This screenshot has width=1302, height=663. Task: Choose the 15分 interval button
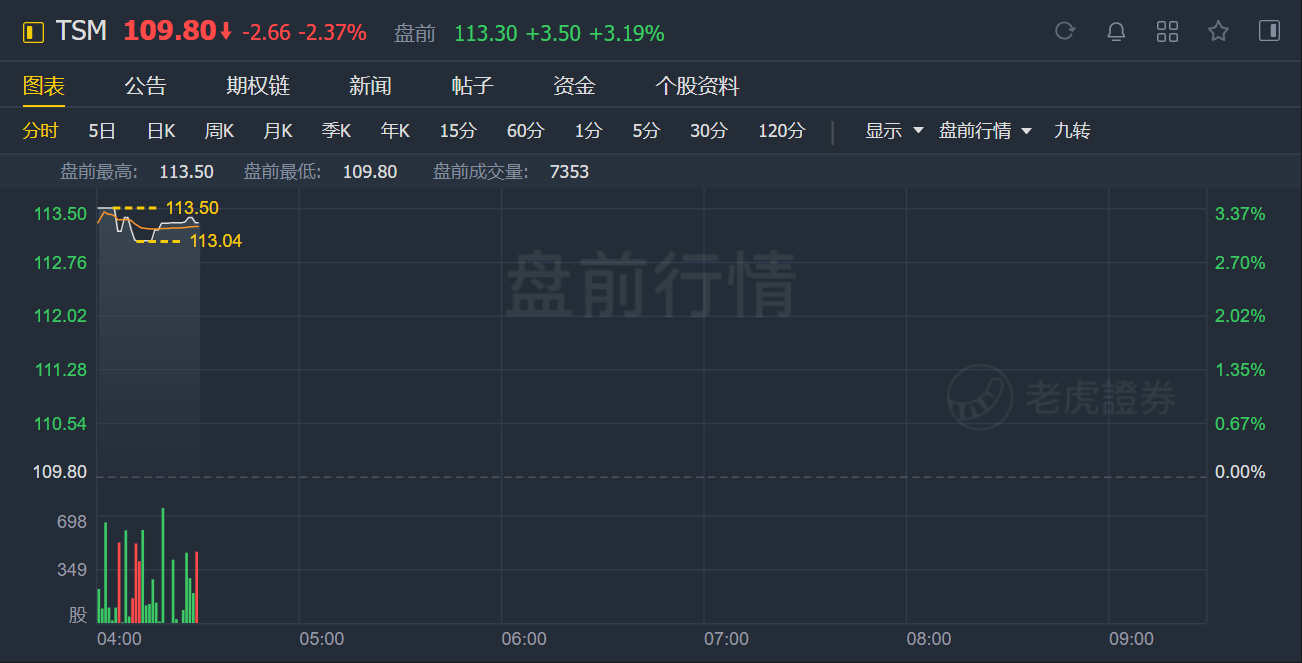[458, 131]
